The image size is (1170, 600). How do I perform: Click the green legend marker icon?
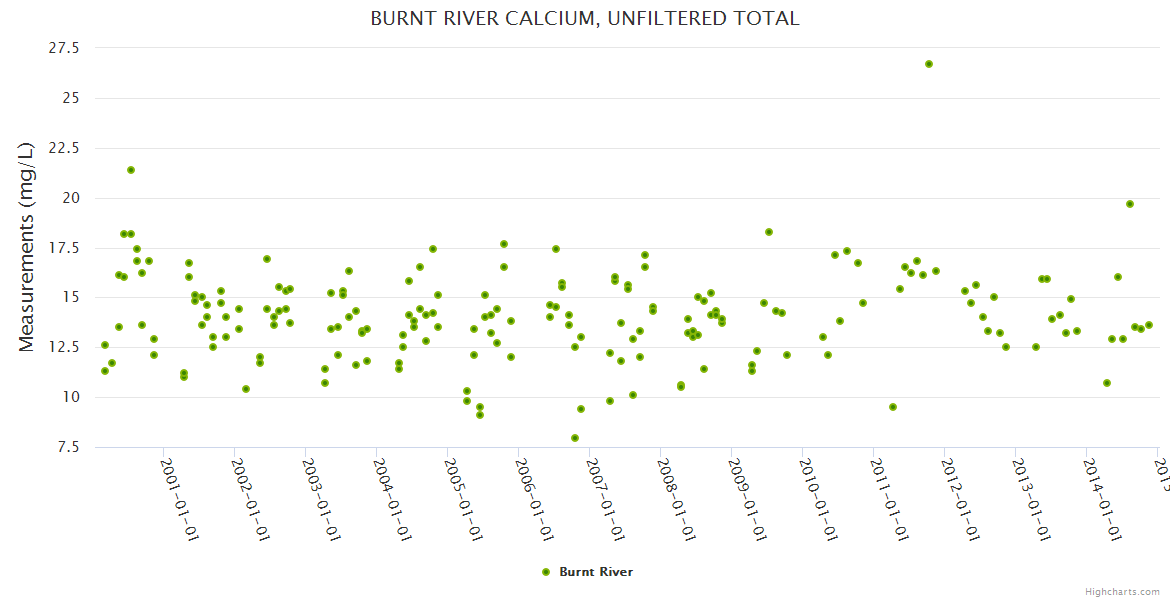(546, 572)
